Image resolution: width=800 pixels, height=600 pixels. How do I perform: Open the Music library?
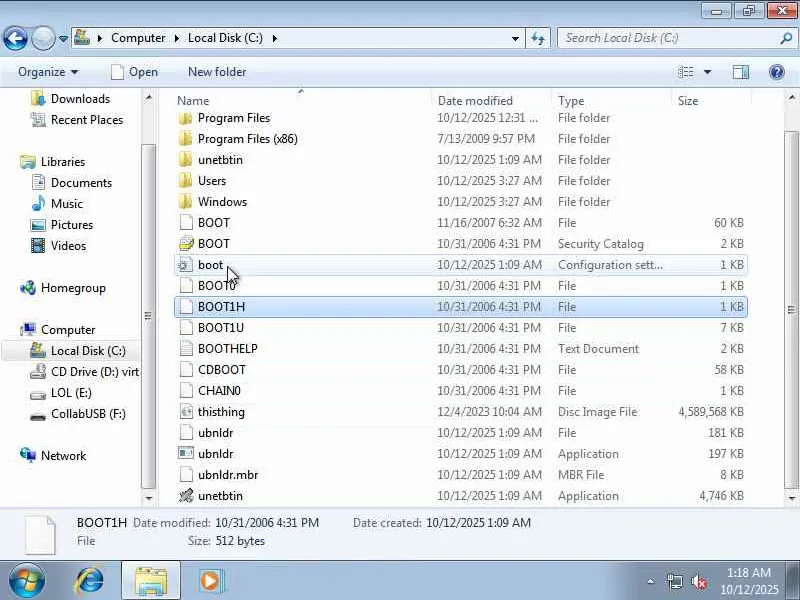(66, 204)
